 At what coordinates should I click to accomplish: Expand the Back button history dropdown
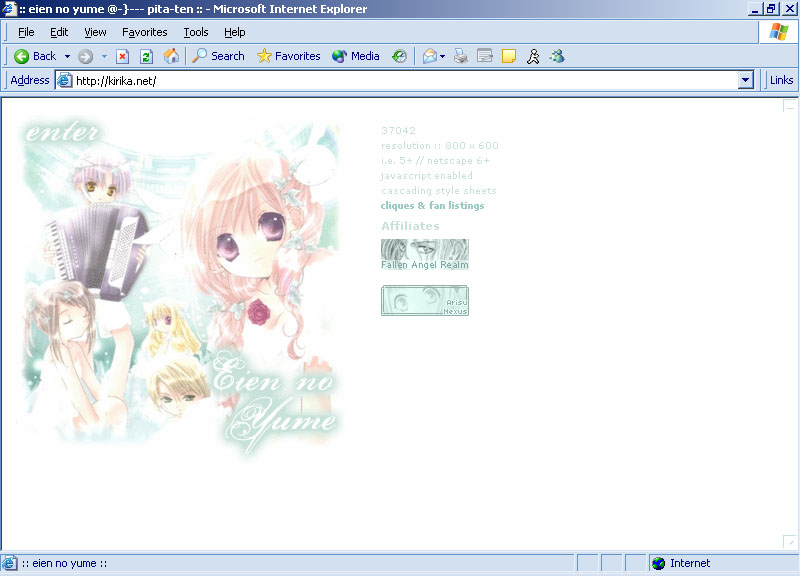(67, 56)
